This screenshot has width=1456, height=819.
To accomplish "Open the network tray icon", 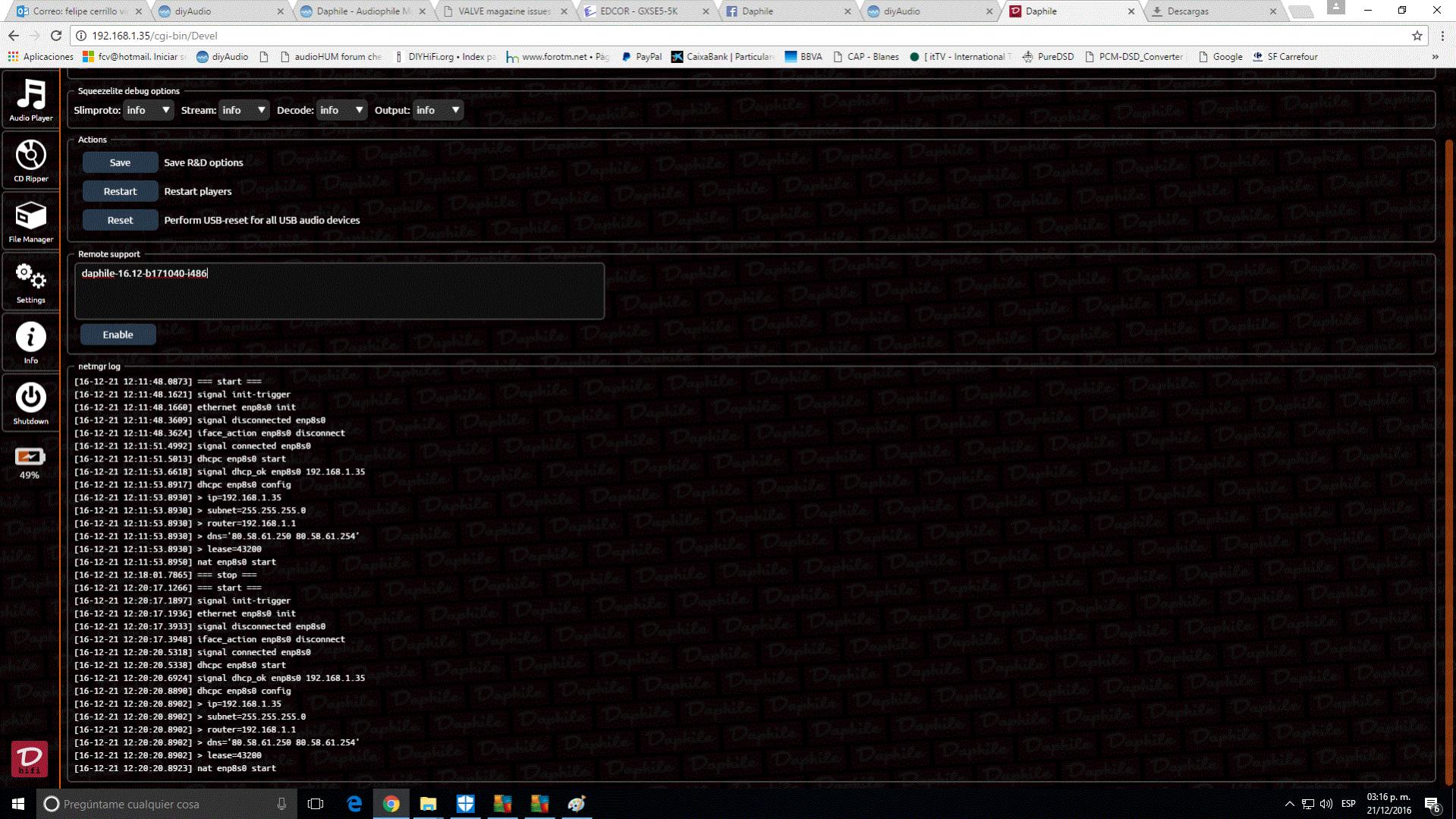I will pyautogui.click(x=1308, y=804).
